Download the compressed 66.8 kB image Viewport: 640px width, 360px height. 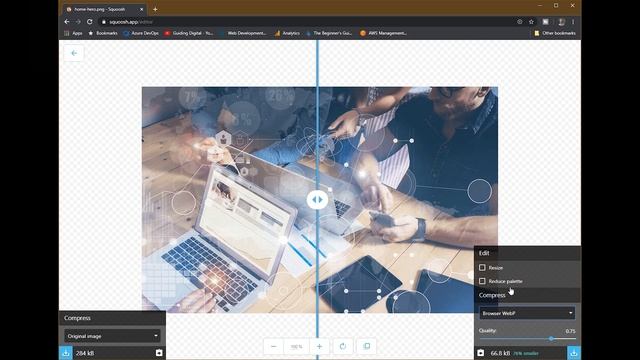574,353
